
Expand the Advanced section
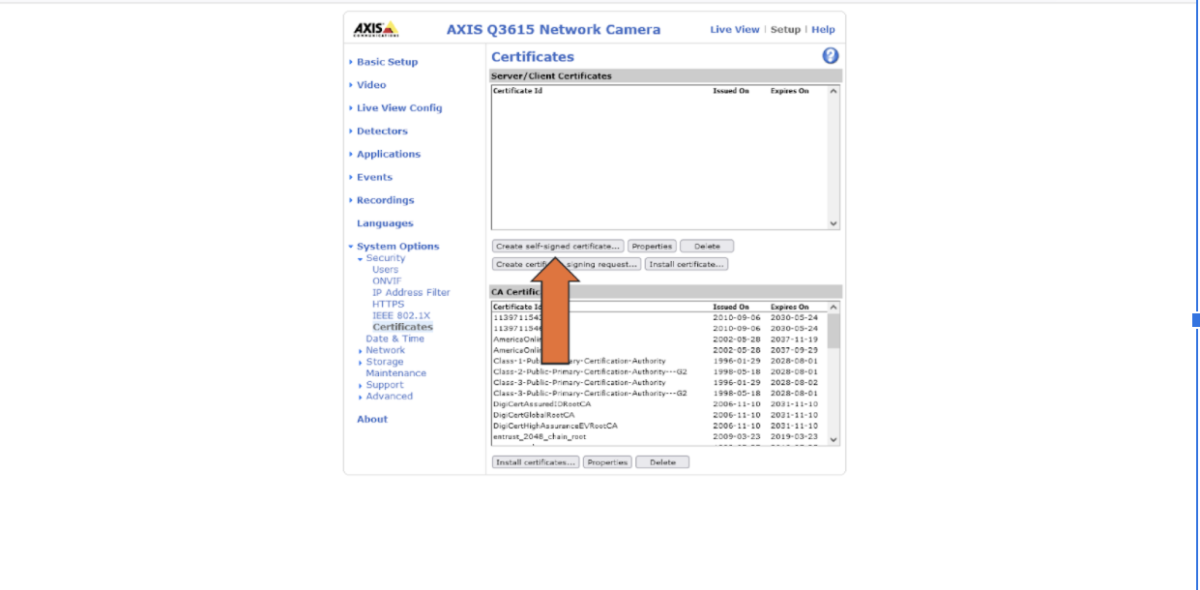[x=390, y=396]
